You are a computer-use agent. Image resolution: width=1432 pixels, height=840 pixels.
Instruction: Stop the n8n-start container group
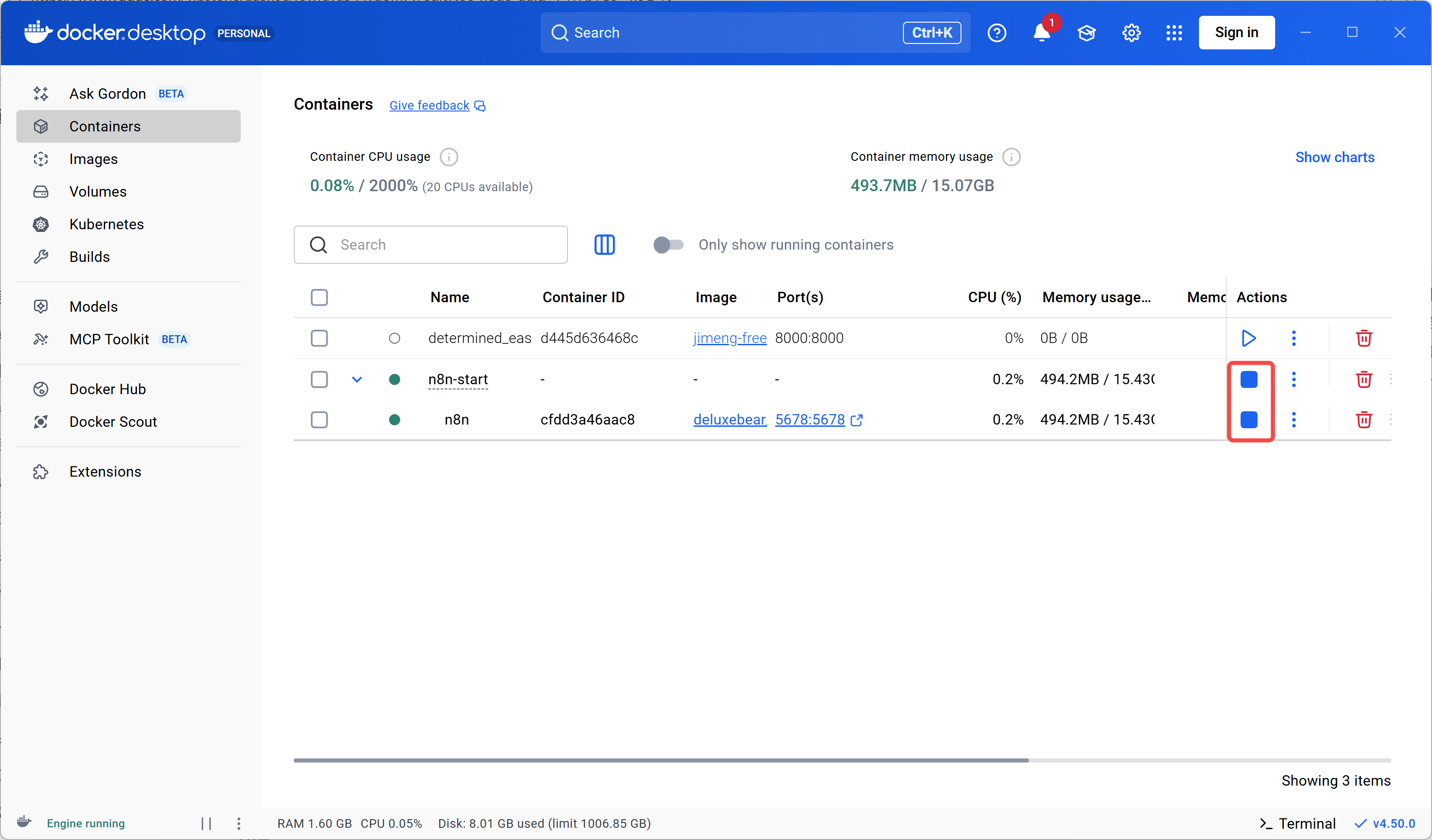[1248, 379]
